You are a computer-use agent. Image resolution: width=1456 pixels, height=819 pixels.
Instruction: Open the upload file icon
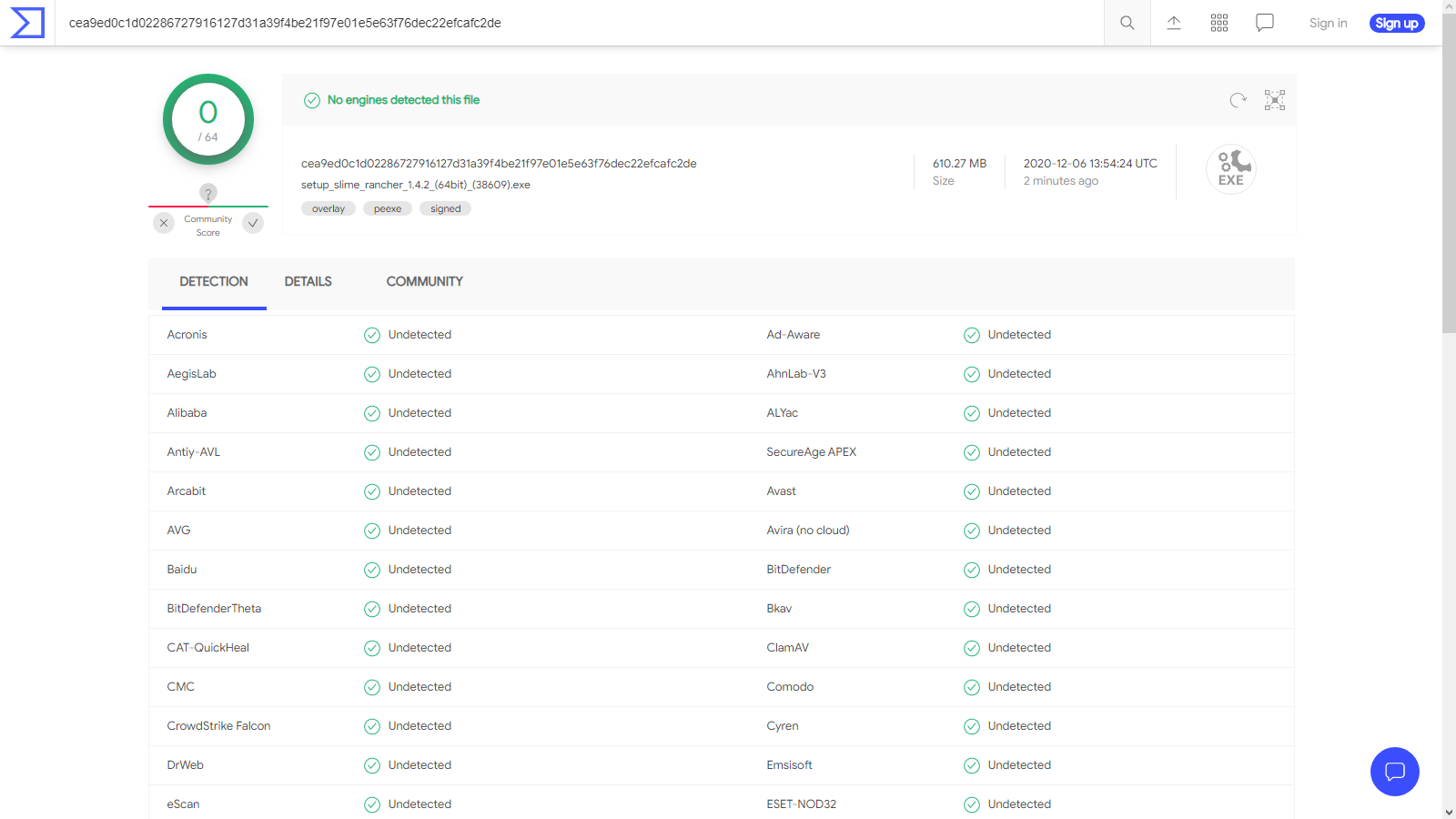[x=1174, y=23]
